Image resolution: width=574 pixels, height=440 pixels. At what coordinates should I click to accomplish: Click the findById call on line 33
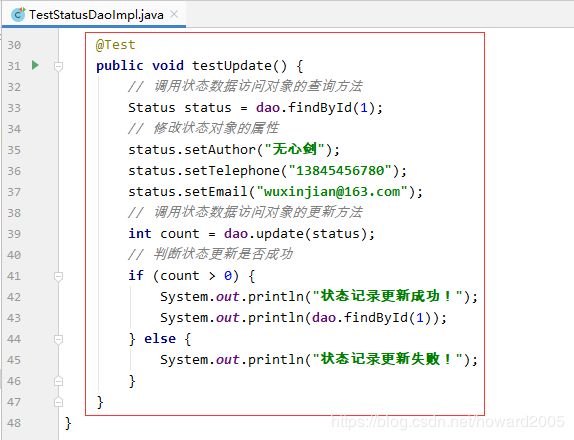320,108
